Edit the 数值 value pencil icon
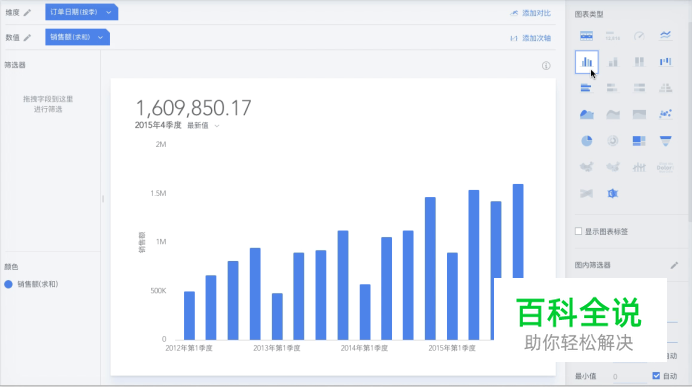 (x=27, y=38)
